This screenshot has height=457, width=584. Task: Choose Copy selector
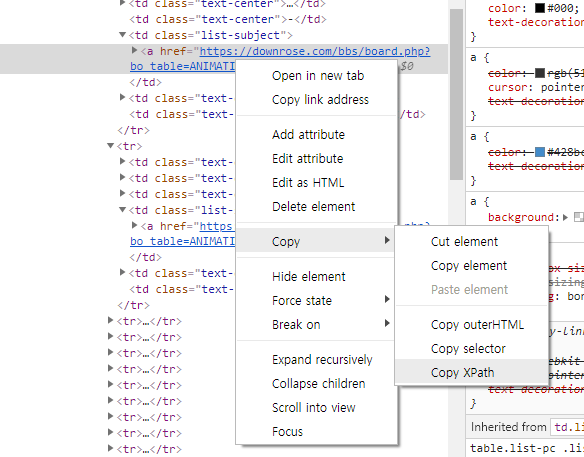[472, 349]
